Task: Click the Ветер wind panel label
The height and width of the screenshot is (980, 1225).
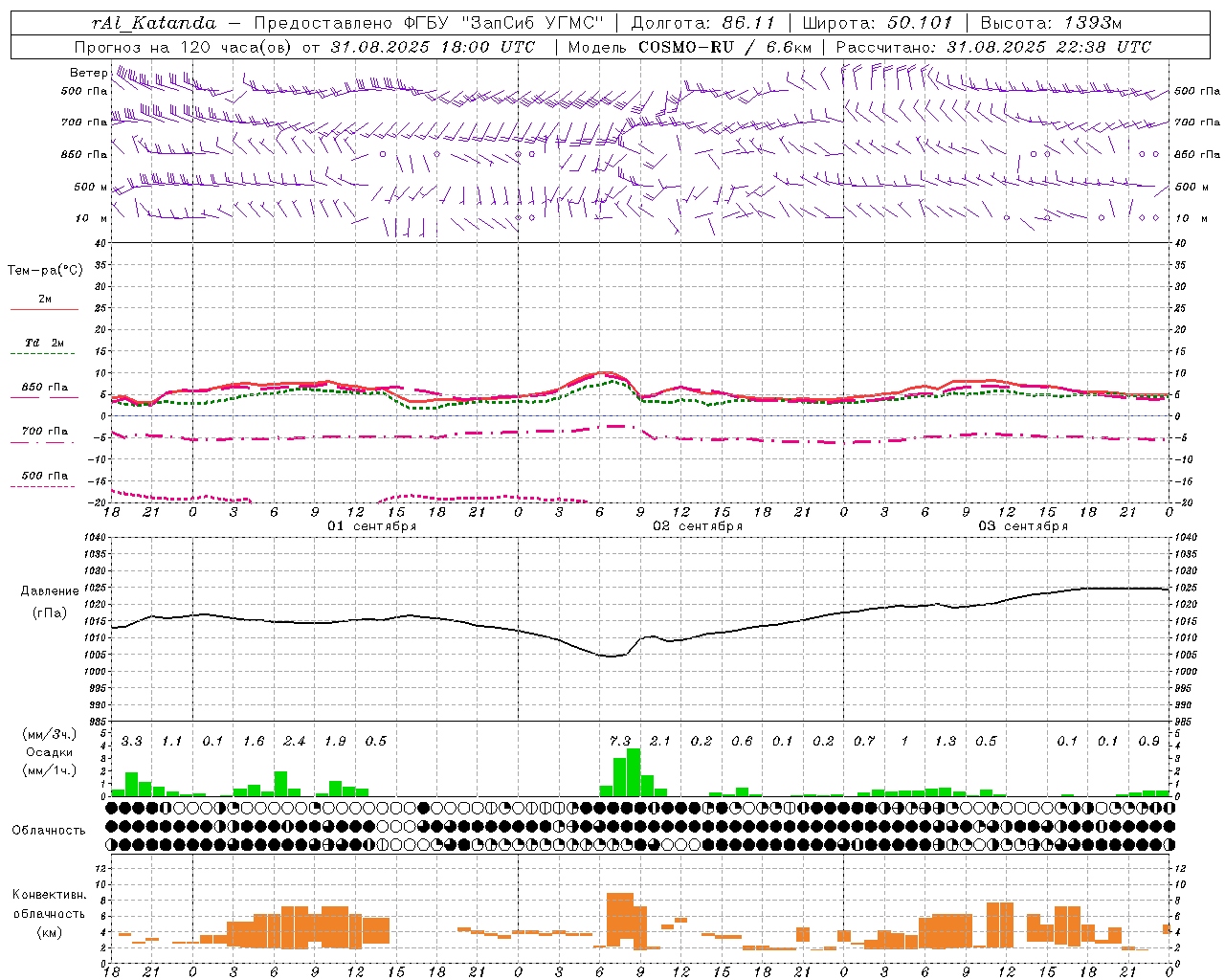Action: click(x=89, y=73)
